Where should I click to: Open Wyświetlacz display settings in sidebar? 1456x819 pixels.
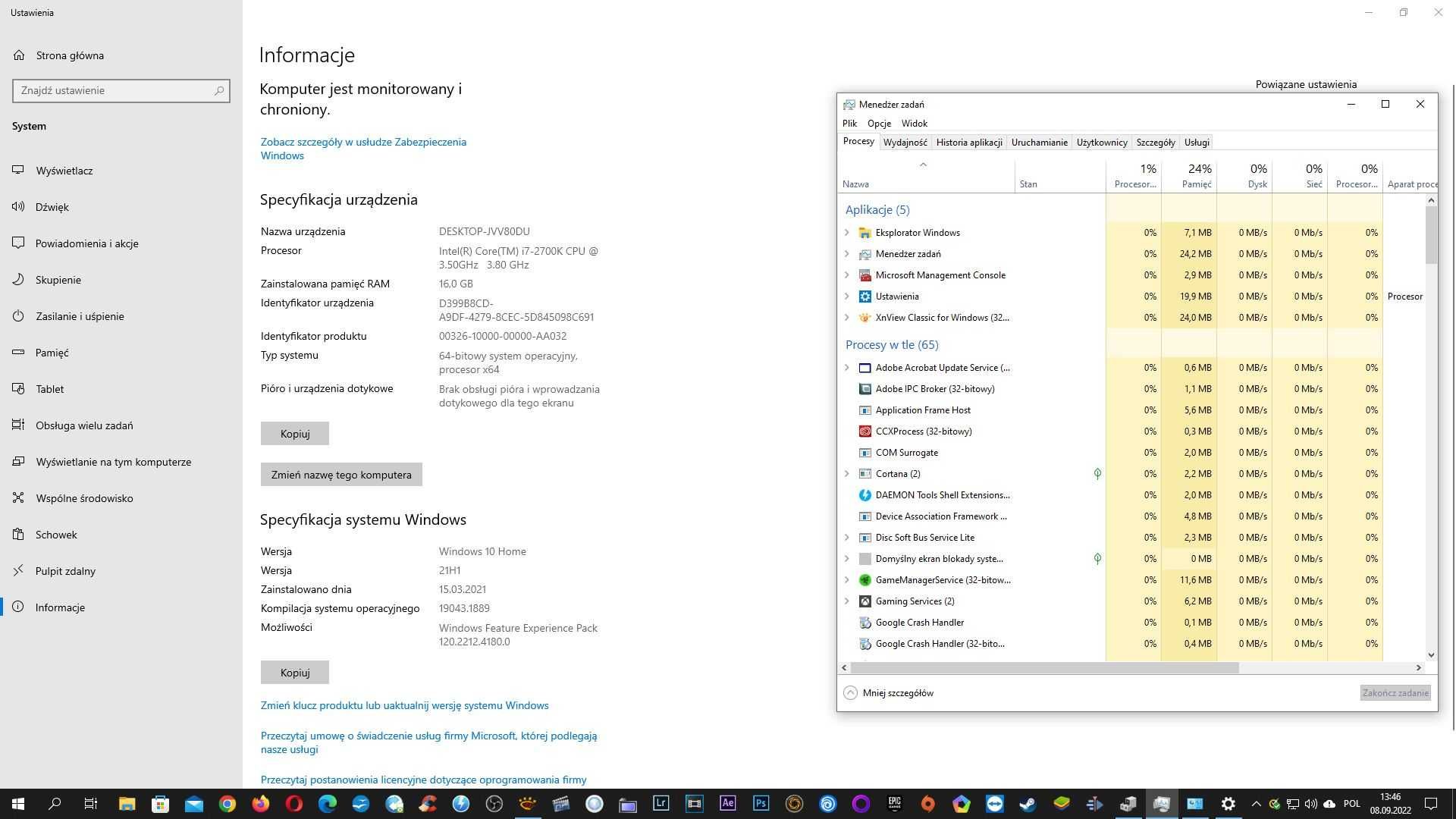[64, 171]
